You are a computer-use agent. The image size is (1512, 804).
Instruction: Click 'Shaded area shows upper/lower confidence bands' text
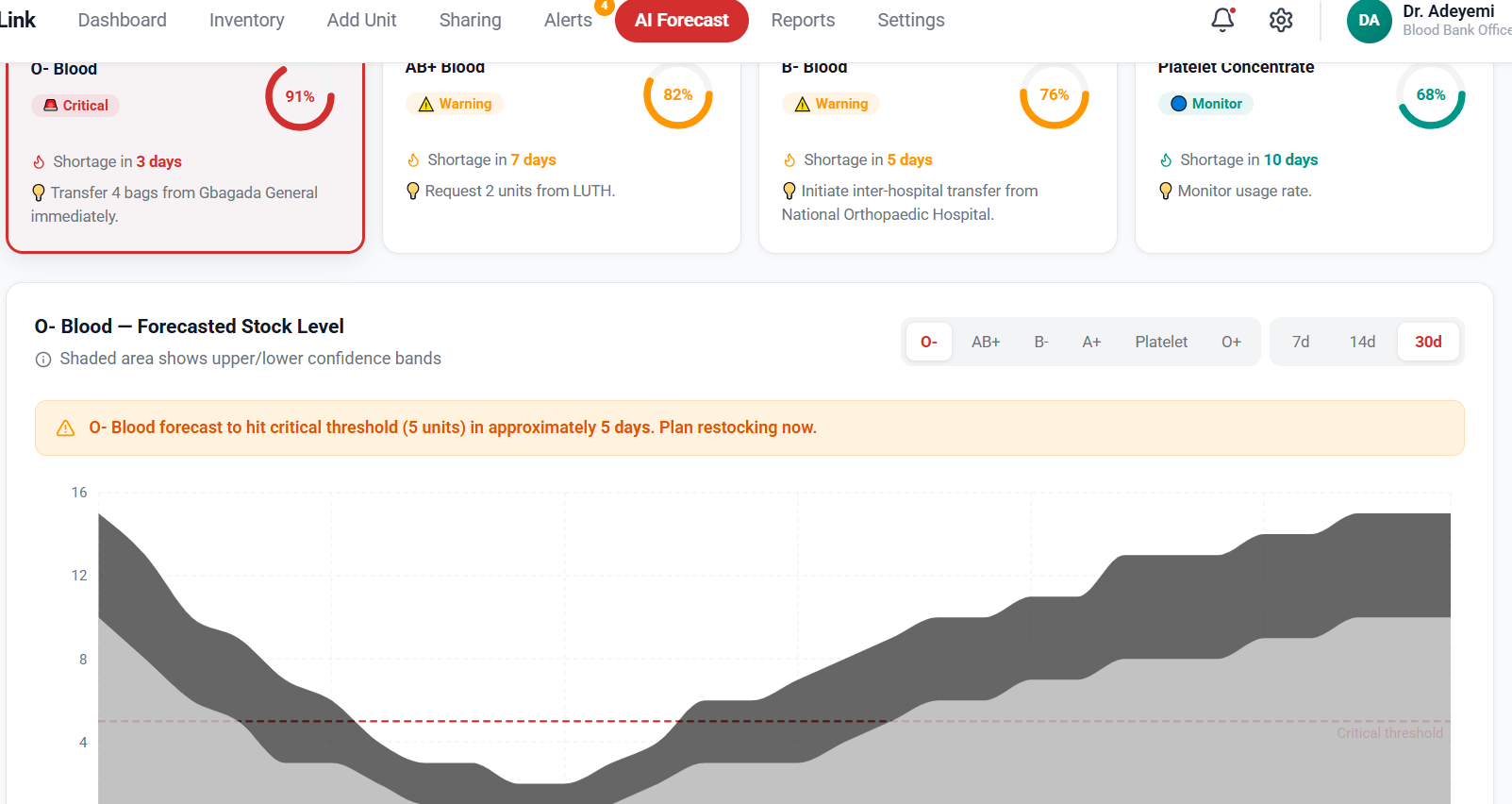coord(250,359)
